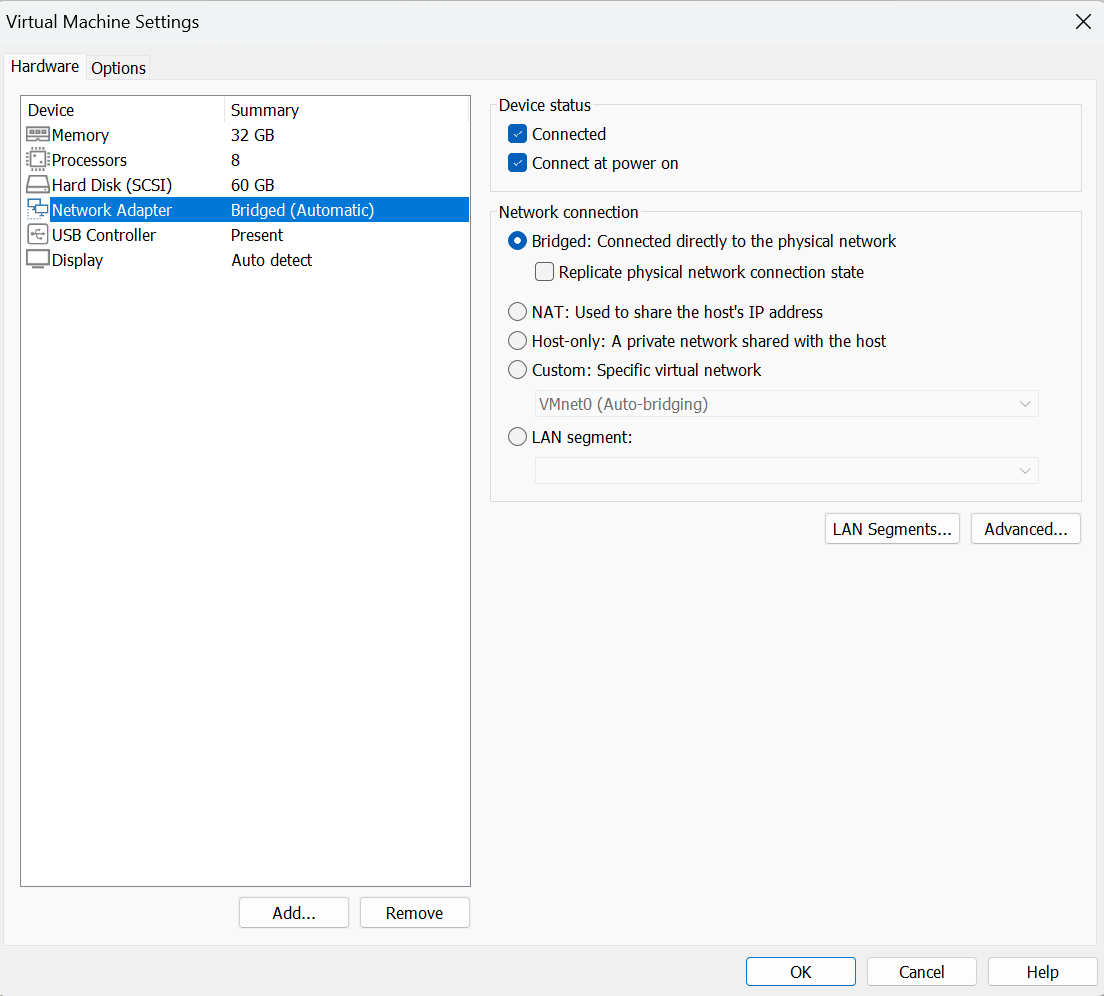Open the VMnet0 (Auto-bridging) dropdown
The width and height of the screenshot is (1104, 996).
pos(786,404)
